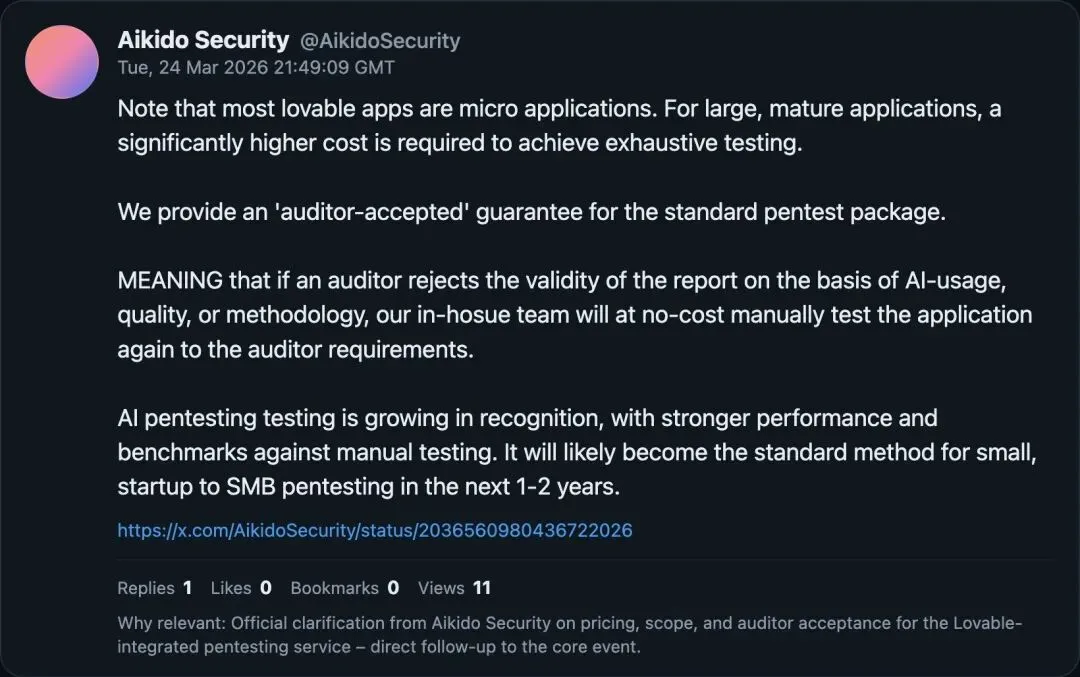Click the reply count number 1
Image resolution: width=1080 pixels, height=677 pixels.
(188, 588)
